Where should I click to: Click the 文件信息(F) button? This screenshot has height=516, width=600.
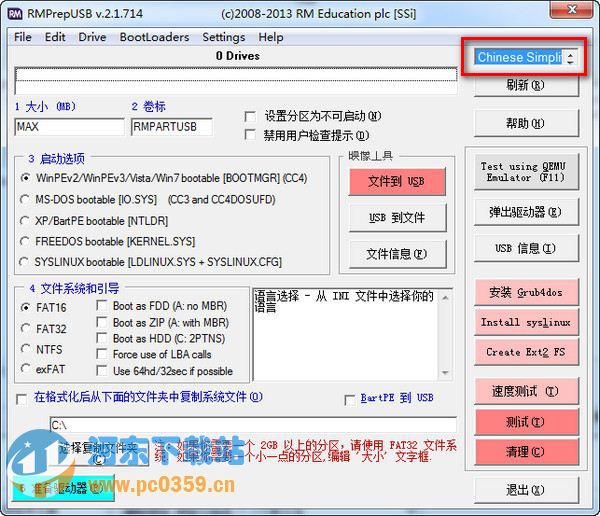point(397,254)
